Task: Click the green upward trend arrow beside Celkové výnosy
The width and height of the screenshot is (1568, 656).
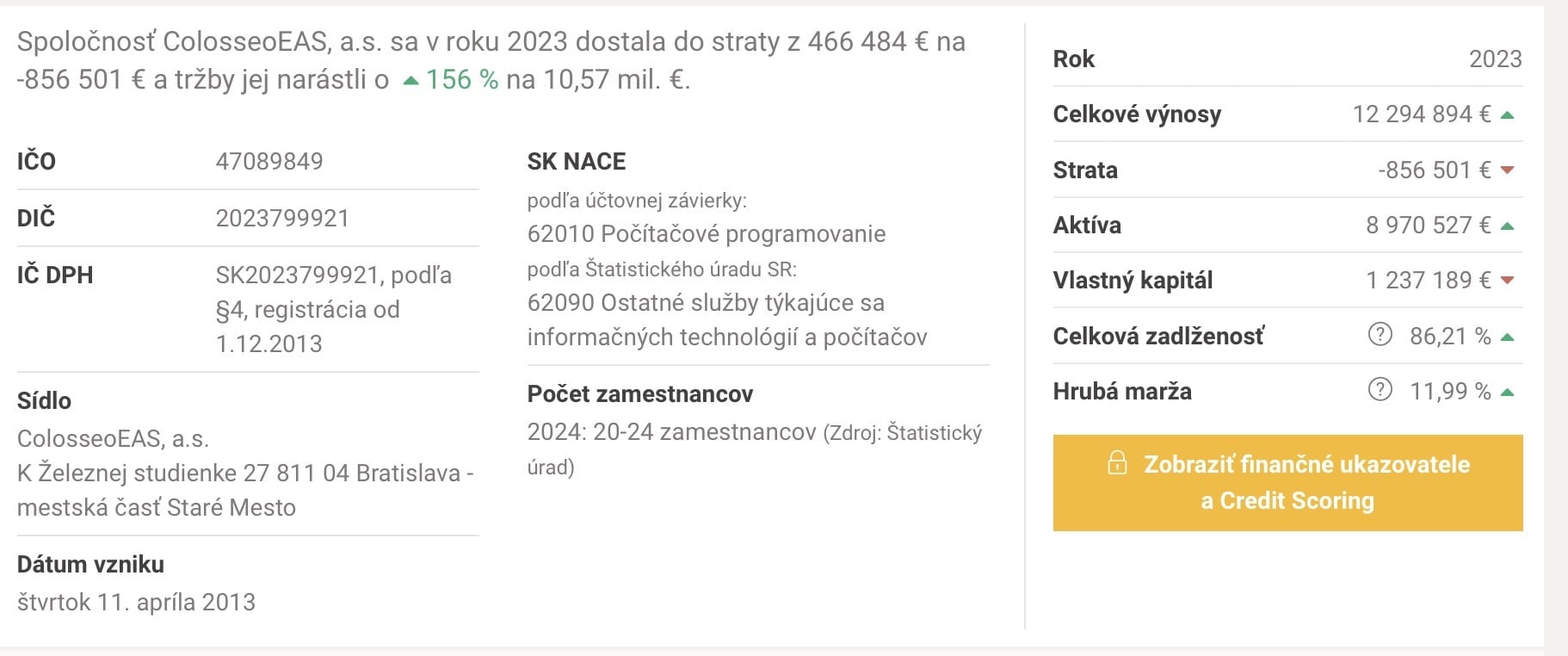Action: (x=1509, y=112)
